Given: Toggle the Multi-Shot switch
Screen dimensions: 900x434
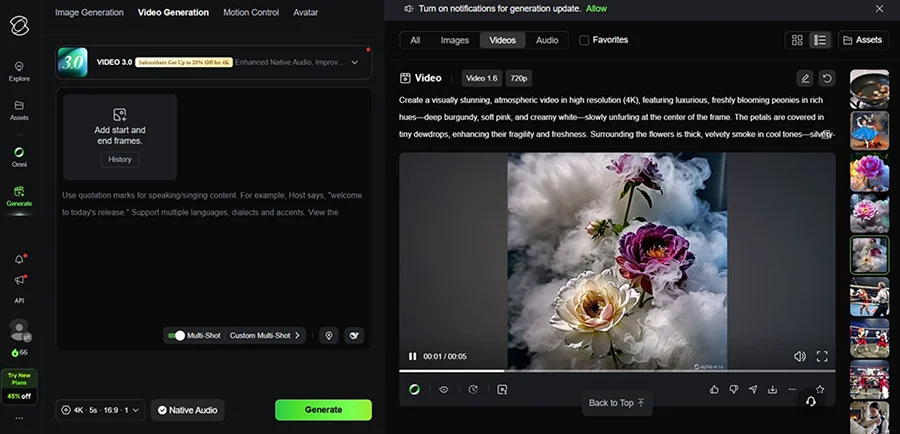Looking at the screenshot, I should 176,335.
